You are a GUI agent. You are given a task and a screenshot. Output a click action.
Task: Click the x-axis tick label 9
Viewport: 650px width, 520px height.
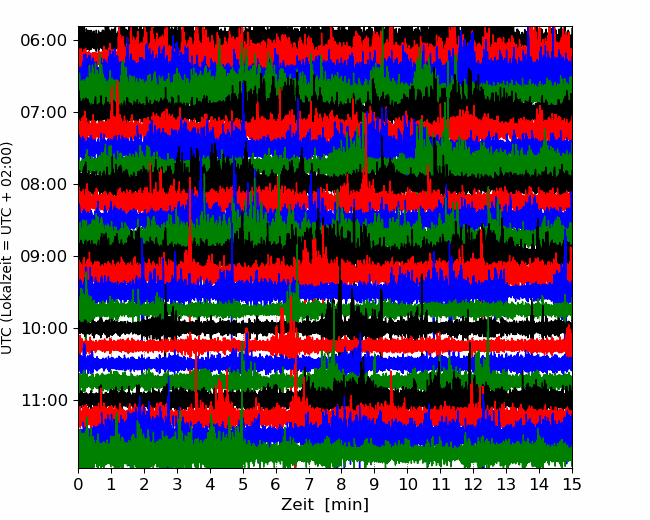click(375, 484)
